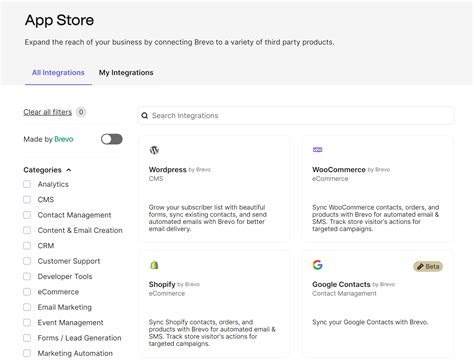The image size is (474, 363).
Task: Click the Google logo icon
Action: click(317, 265)
